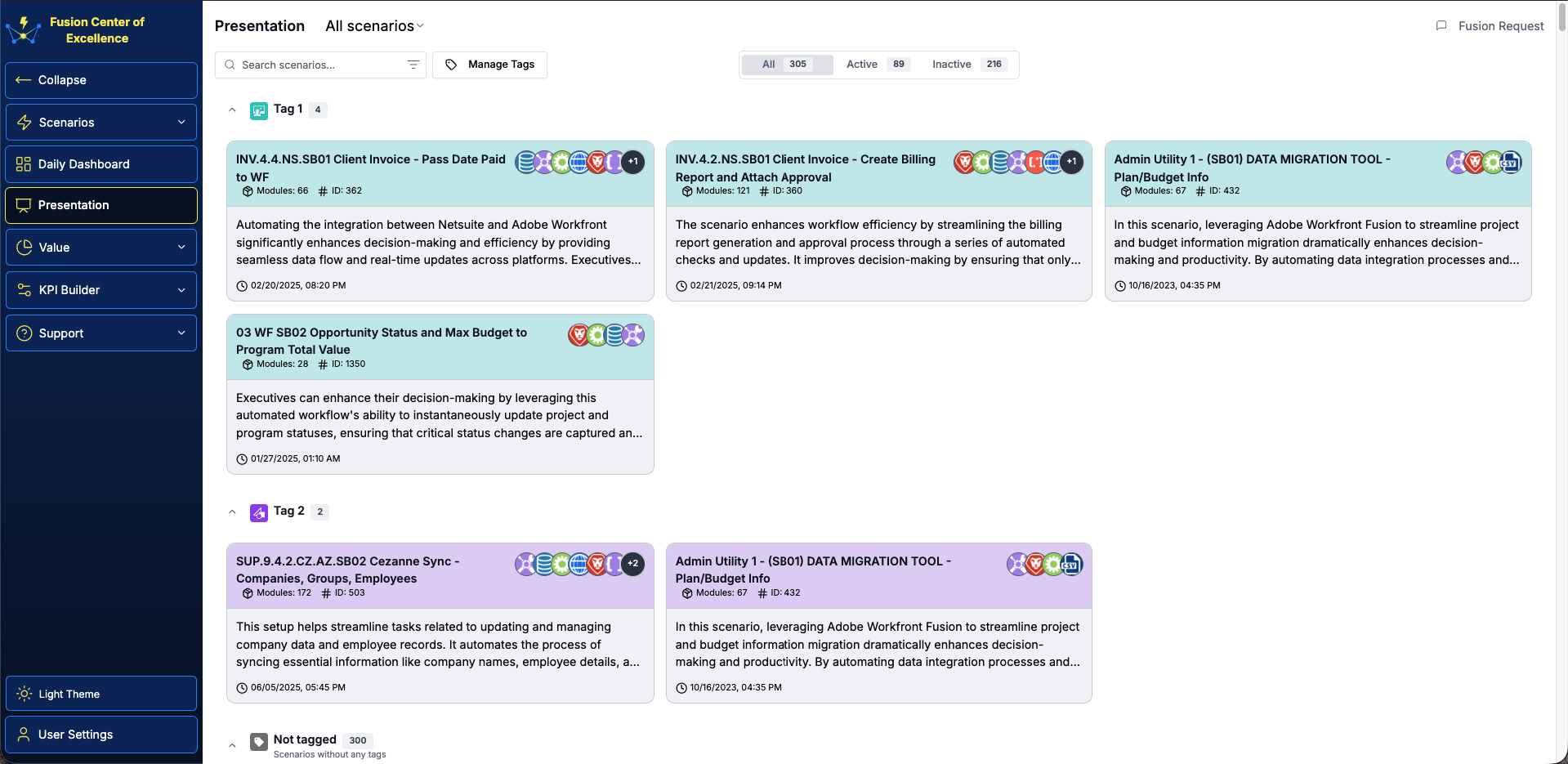The image size is (1568, 764).
Task: Collapse the sidebar
Action: [101, 80]
